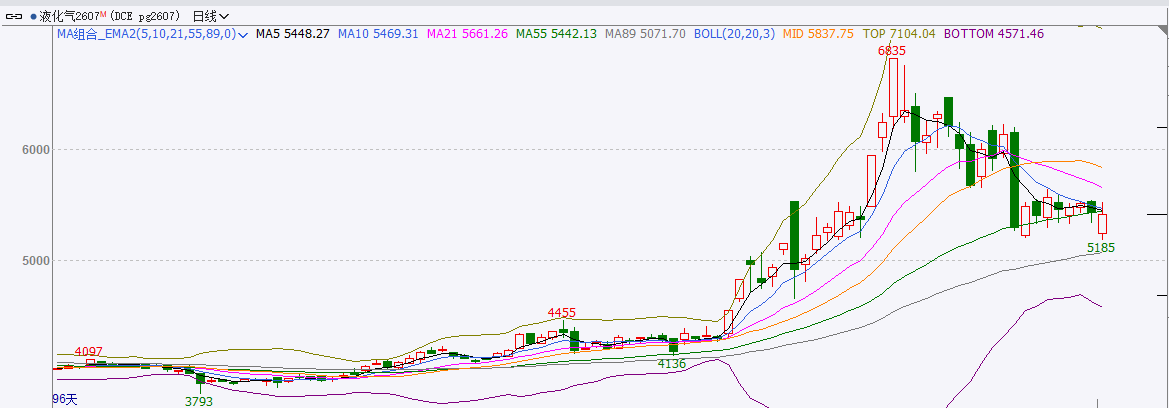Expand the MA组合_EMA2 indicator dropdown
Viewport: 1169px width, 408px height.
243,34
